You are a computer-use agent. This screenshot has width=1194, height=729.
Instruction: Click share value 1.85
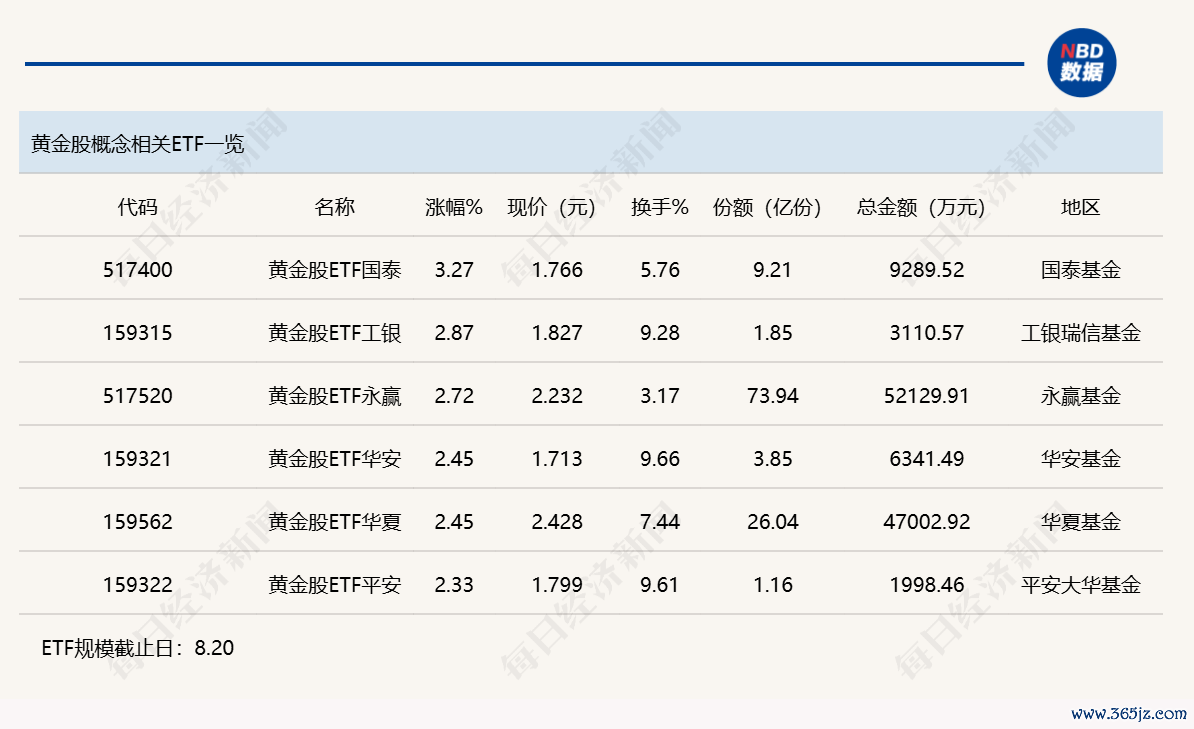pos(772,333)
